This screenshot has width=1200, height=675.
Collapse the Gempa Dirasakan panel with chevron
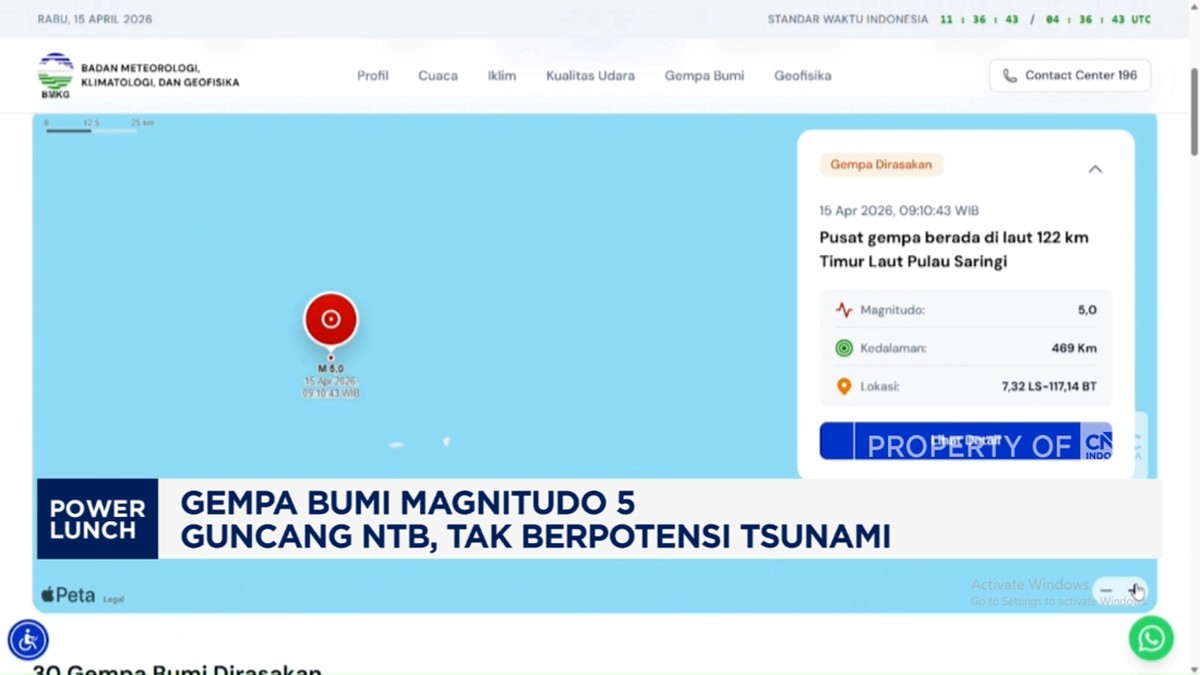pyautogui.click(x=1095, y=169)
